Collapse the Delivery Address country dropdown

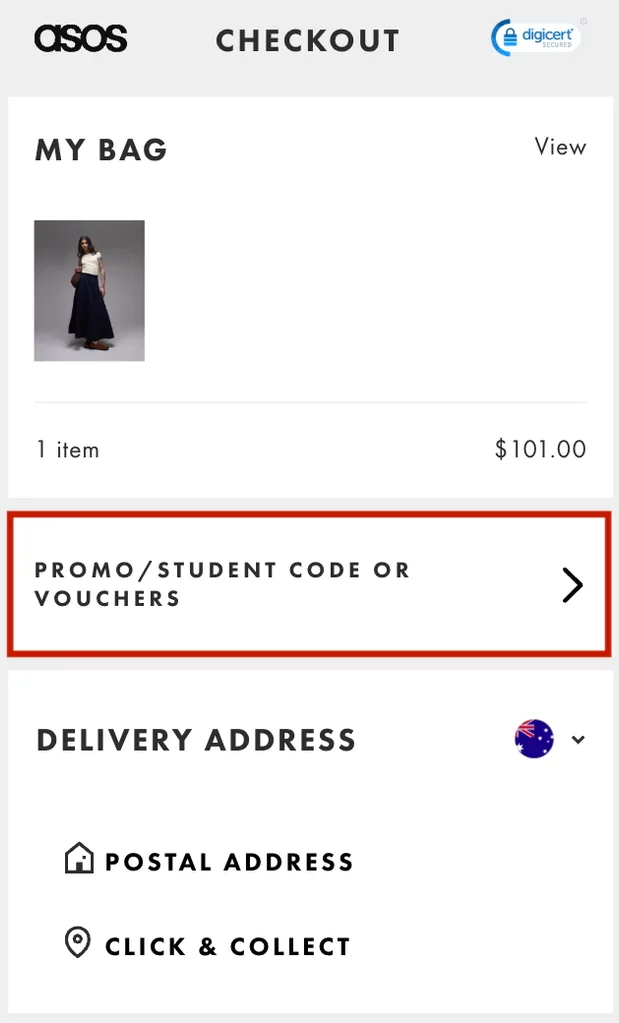(x=578, y=740)
